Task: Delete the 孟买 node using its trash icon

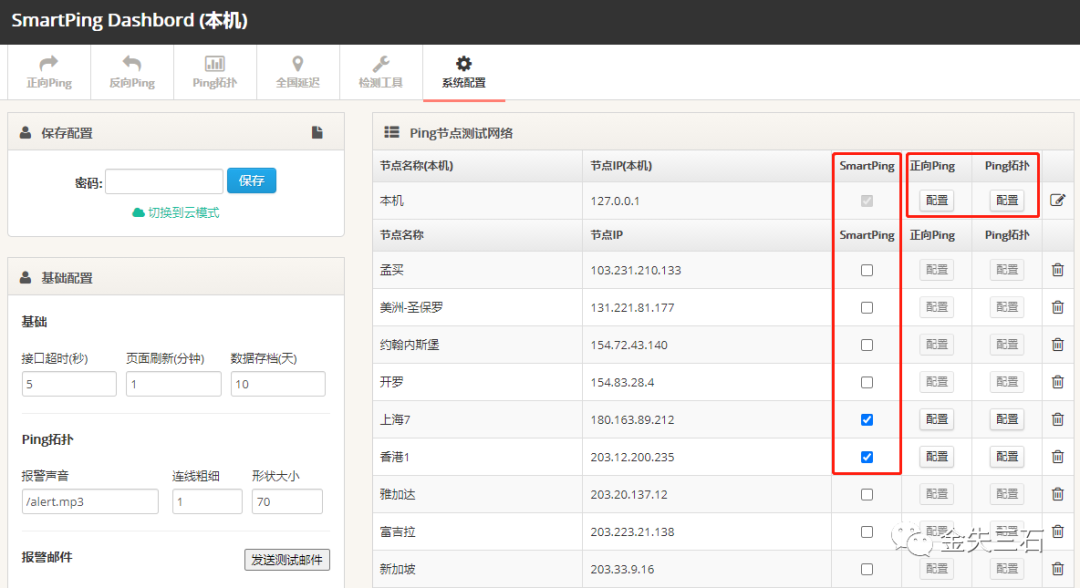Action: pos(1057,269)
